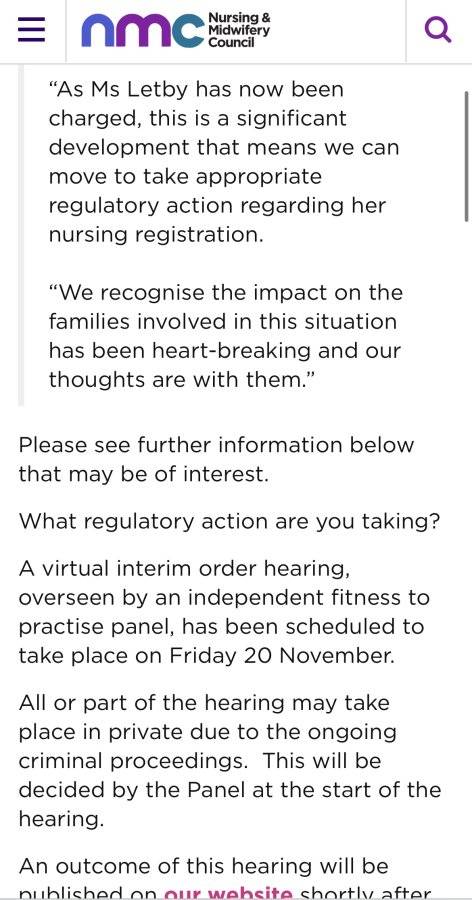Click the page's vertical scrollbar thumb
472x900 pixels.
[x=467, y=156]
